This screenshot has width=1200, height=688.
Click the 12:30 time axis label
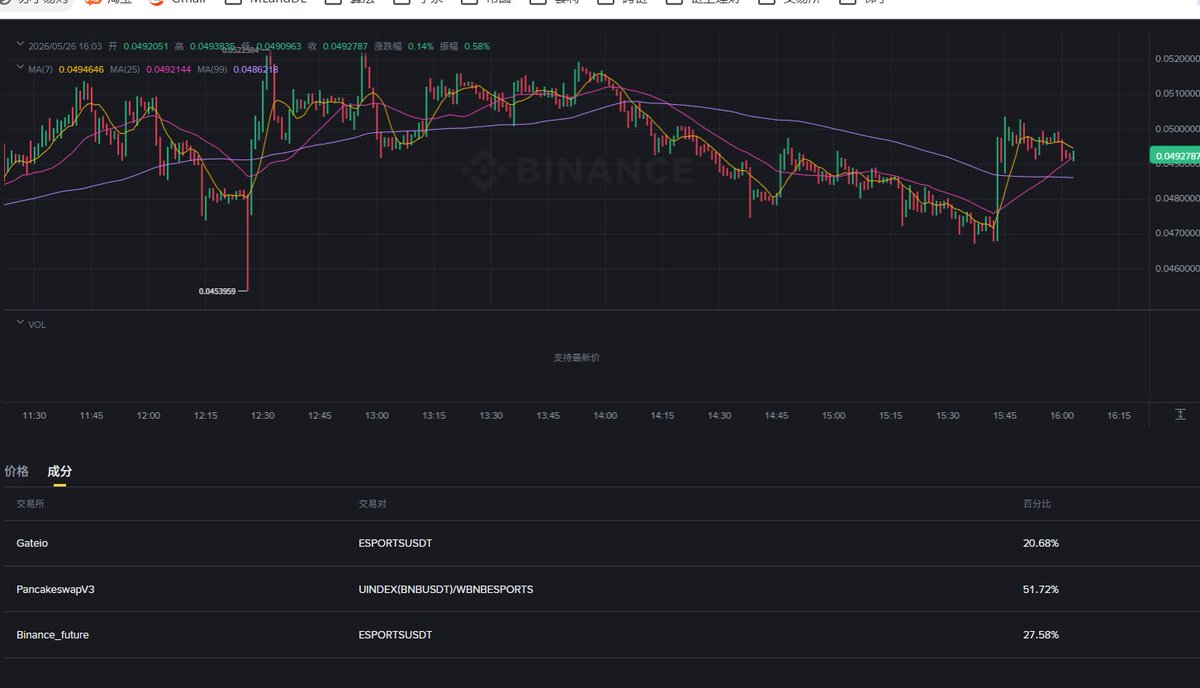point(262,415)
